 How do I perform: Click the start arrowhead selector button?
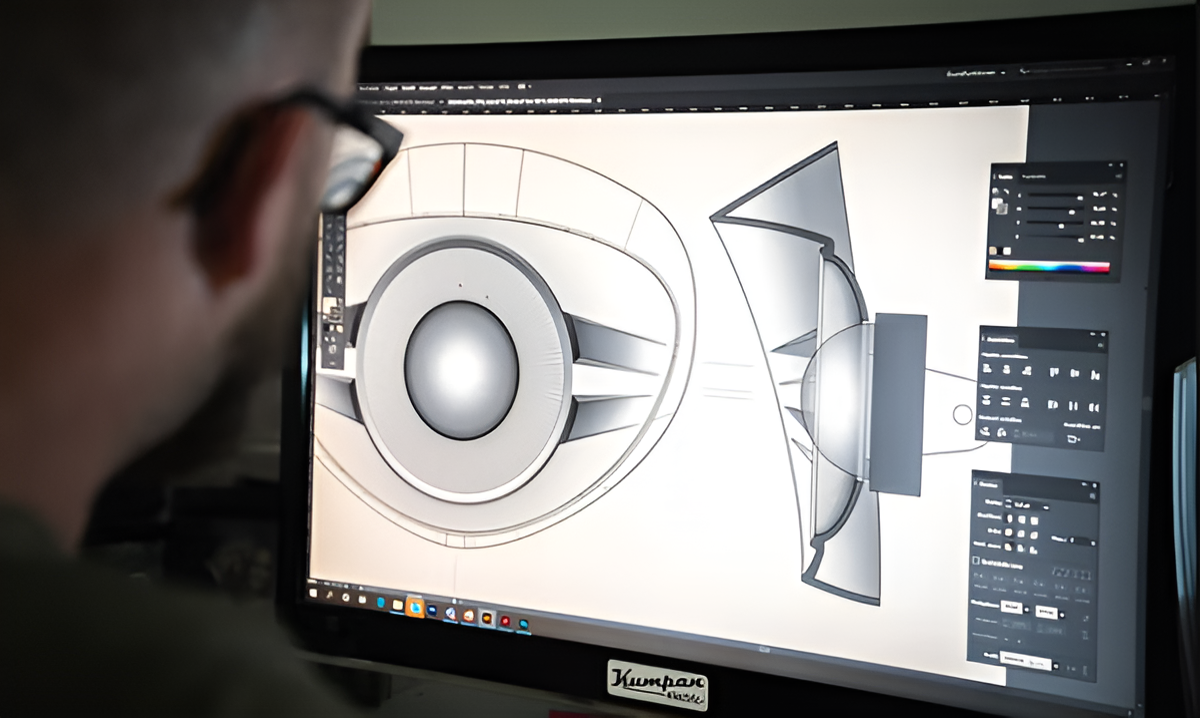point(1013,607)
